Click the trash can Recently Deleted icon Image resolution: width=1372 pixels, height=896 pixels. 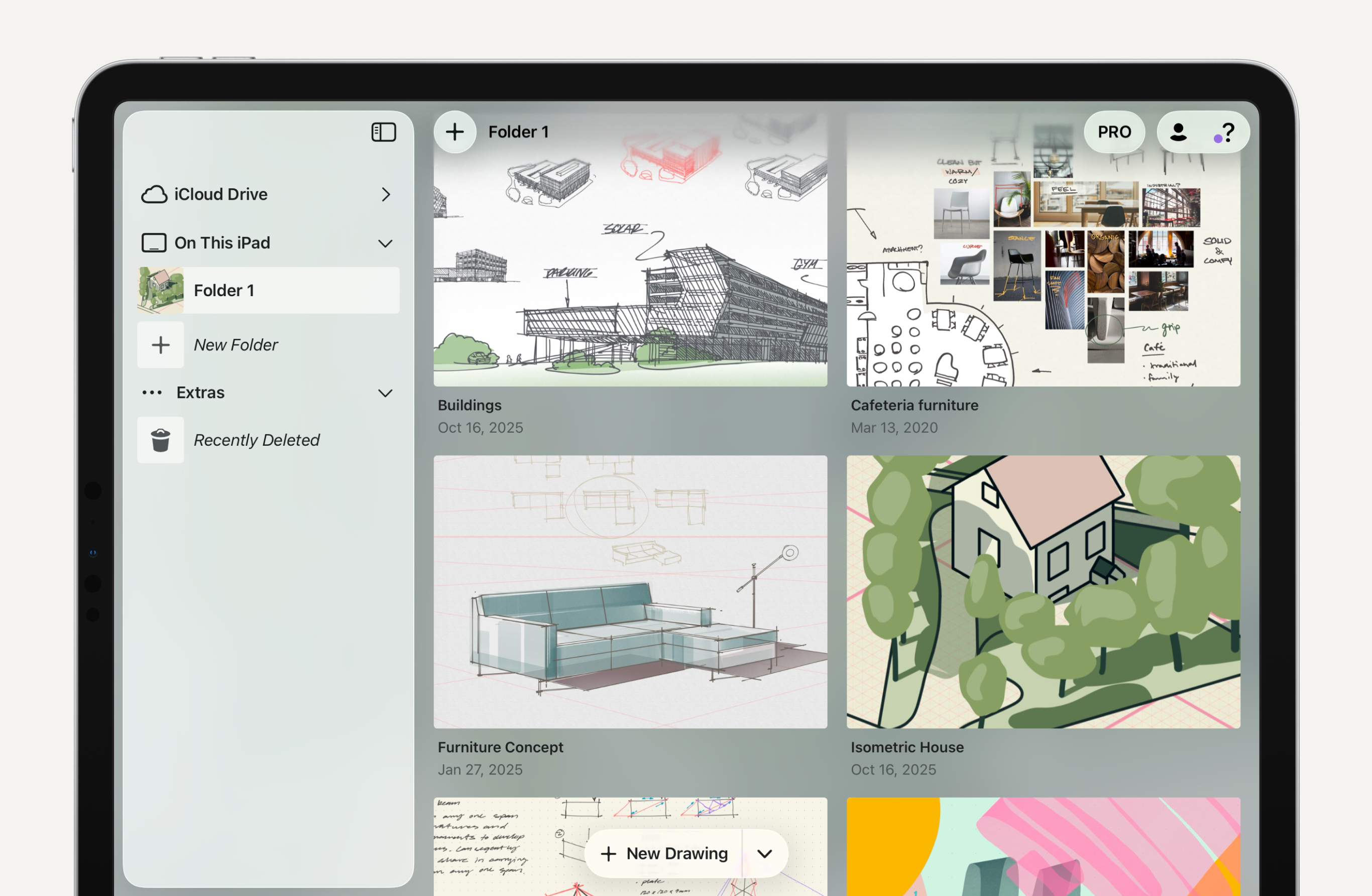[x=160, y=440]
